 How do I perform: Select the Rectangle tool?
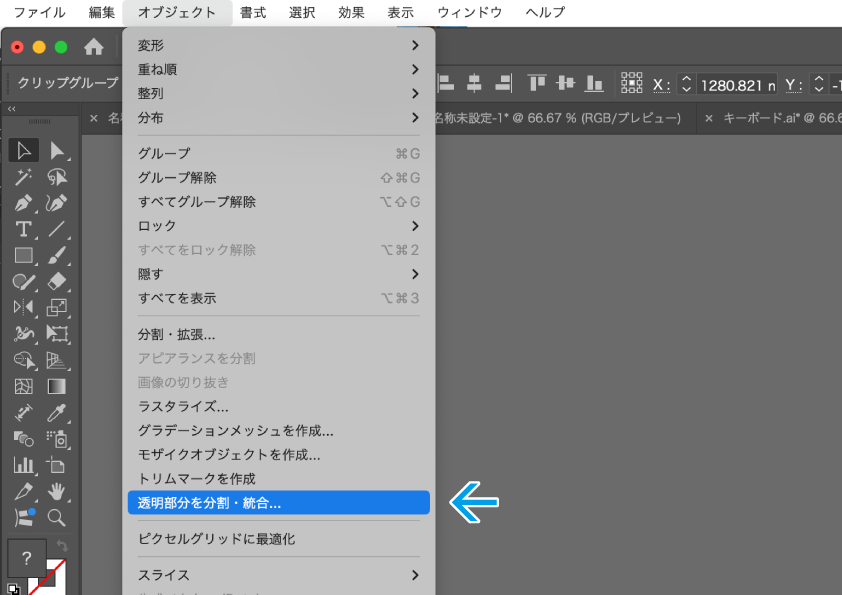click(x=24, y=255)
